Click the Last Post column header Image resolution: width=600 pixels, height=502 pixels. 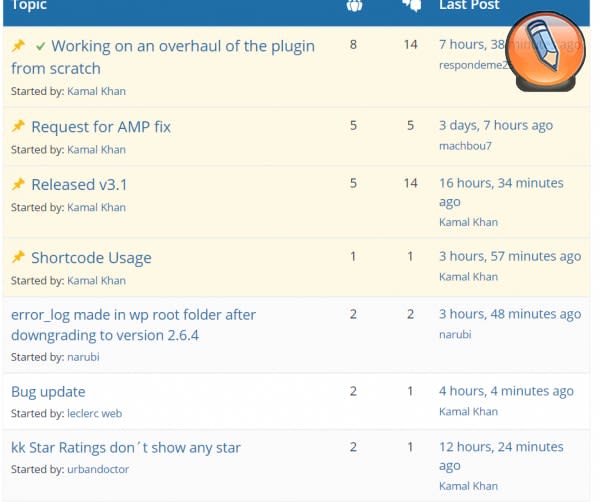coord(469,5)
